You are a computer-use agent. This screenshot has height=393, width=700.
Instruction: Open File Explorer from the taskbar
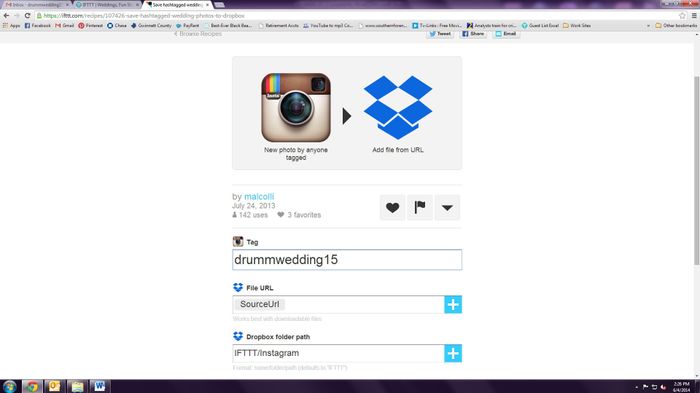tap(77, 386)
